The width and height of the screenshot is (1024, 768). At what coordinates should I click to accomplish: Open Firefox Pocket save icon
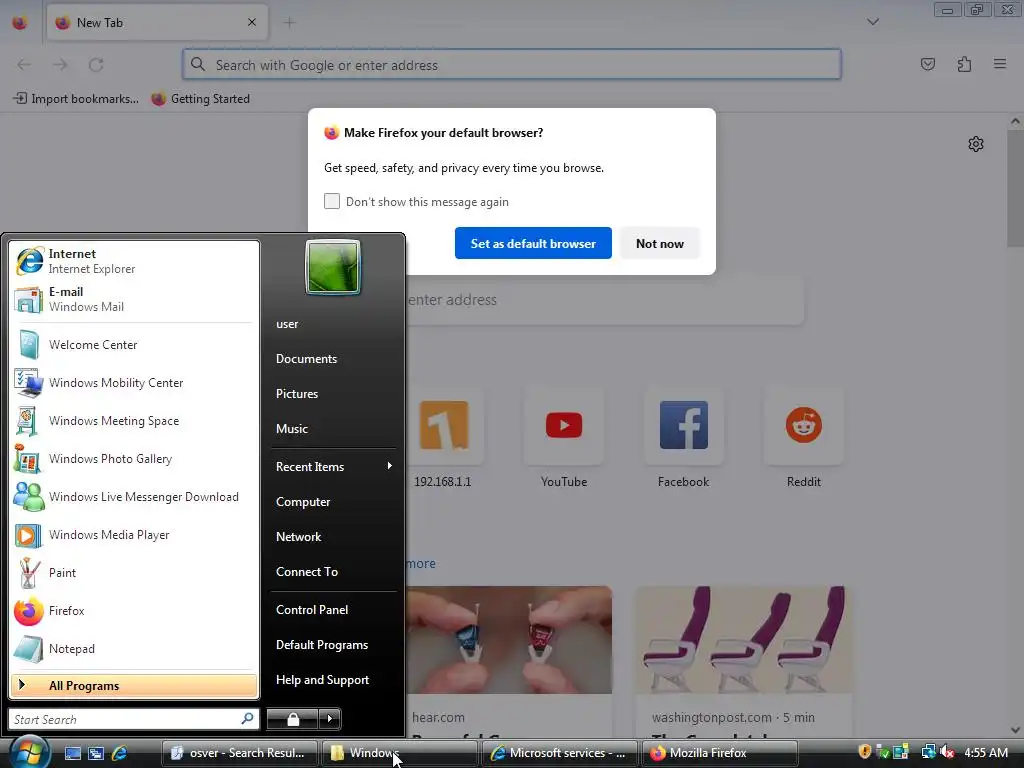pos(927,64)
